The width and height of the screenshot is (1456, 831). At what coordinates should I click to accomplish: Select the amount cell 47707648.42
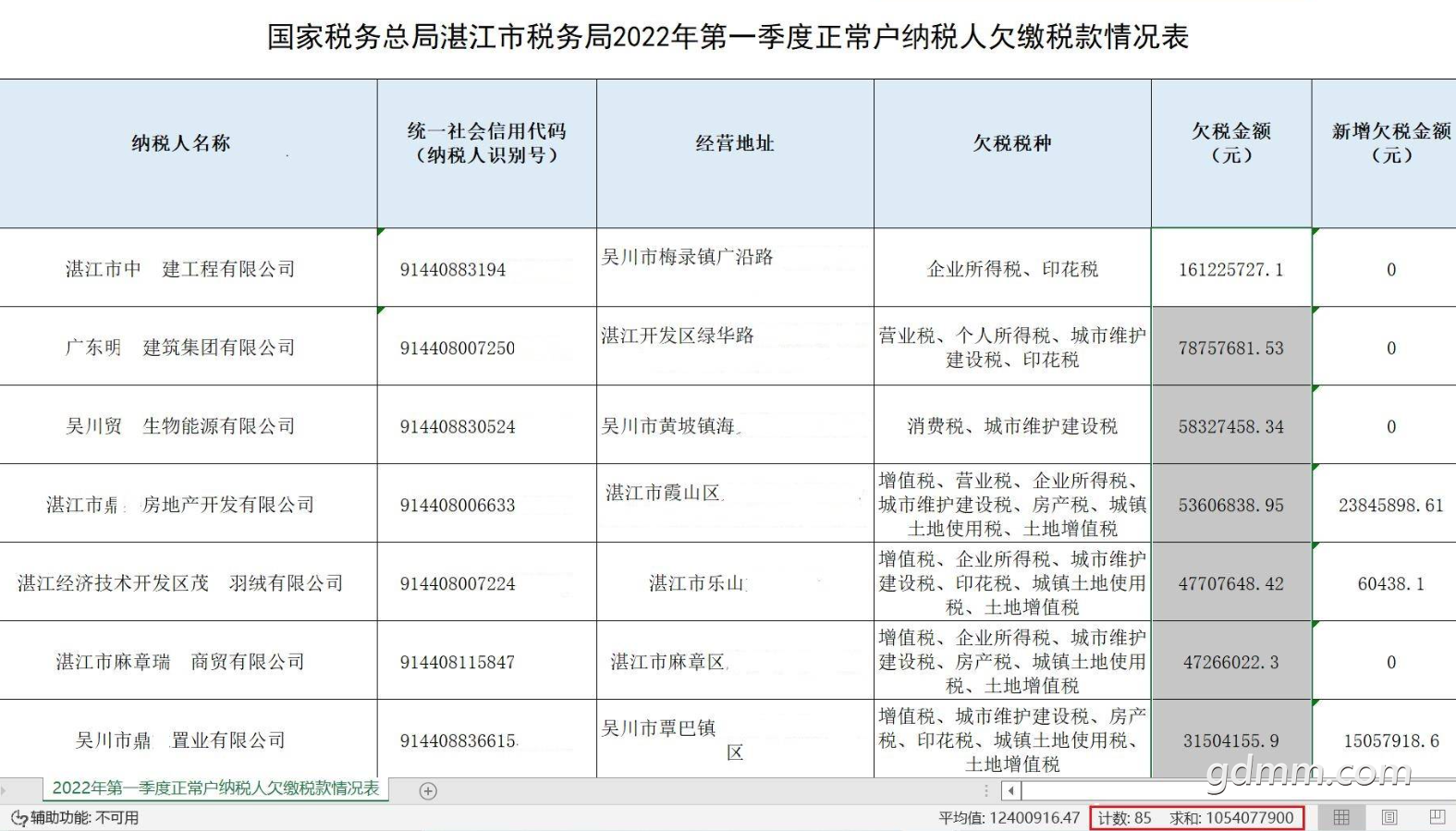[1231, 582]
